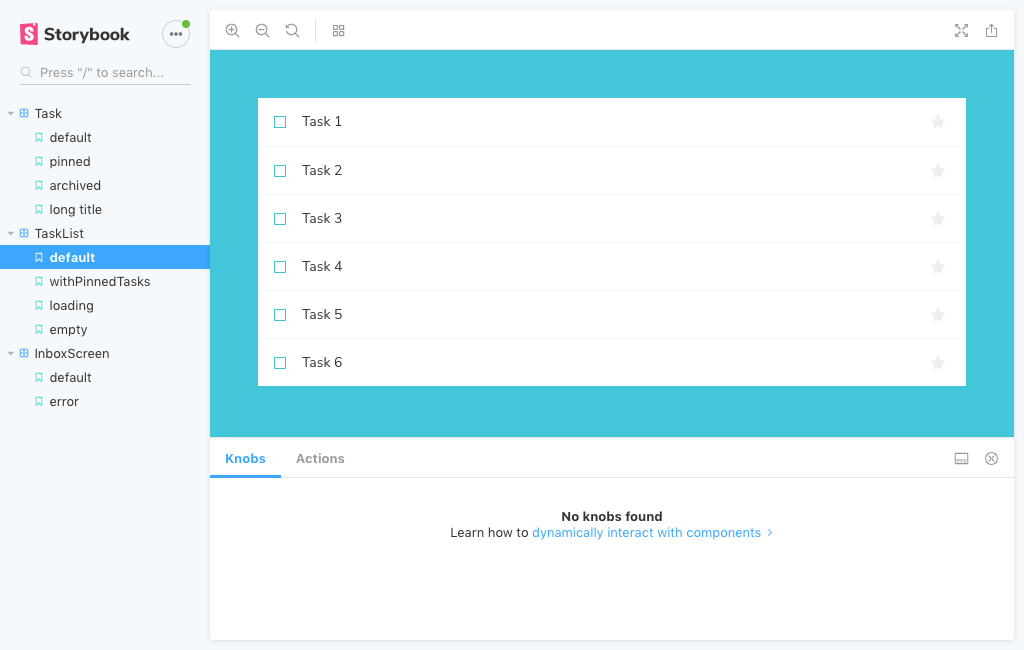
Task: Click the InboxScreen component label
Action: point(72,353)
